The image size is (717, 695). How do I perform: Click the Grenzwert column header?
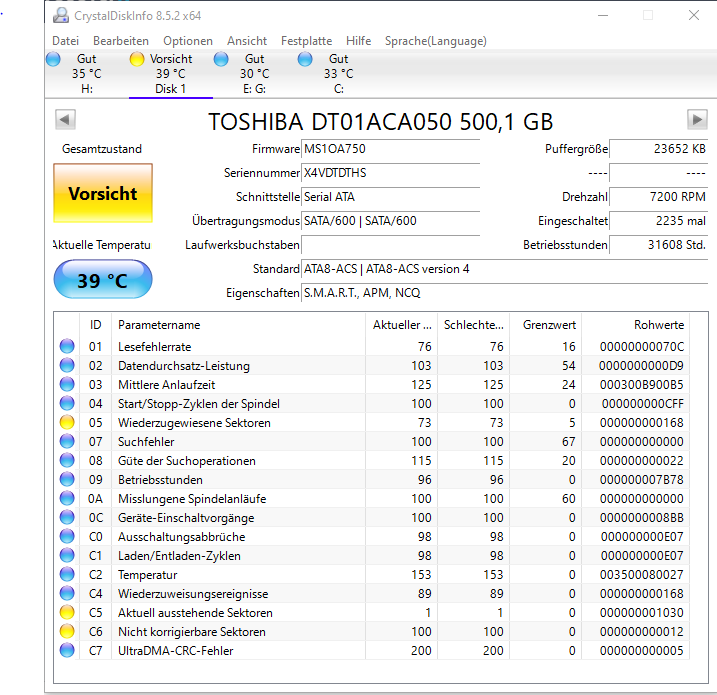[x=546, y=325]
